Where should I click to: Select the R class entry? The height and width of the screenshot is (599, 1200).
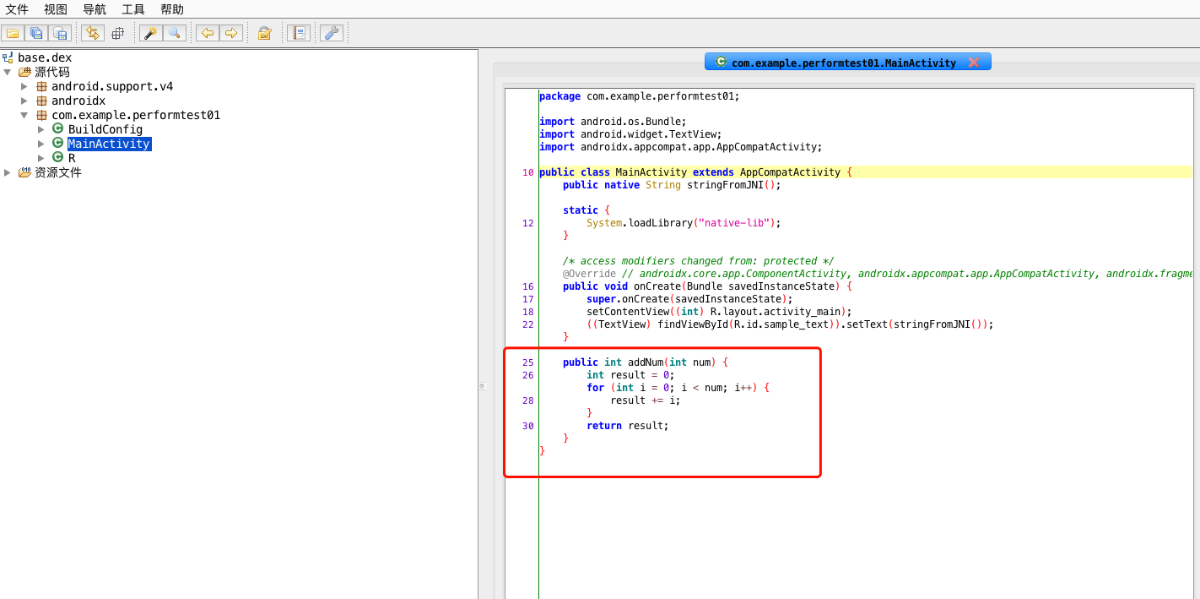(x=71, y=158)
